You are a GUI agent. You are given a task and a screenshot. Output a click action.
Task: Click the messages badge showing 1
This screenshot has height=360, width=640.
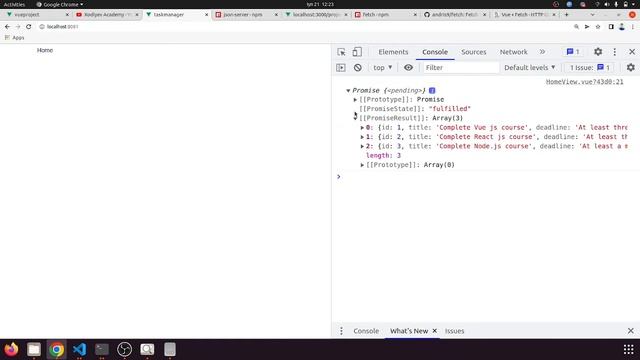(573, 52)
